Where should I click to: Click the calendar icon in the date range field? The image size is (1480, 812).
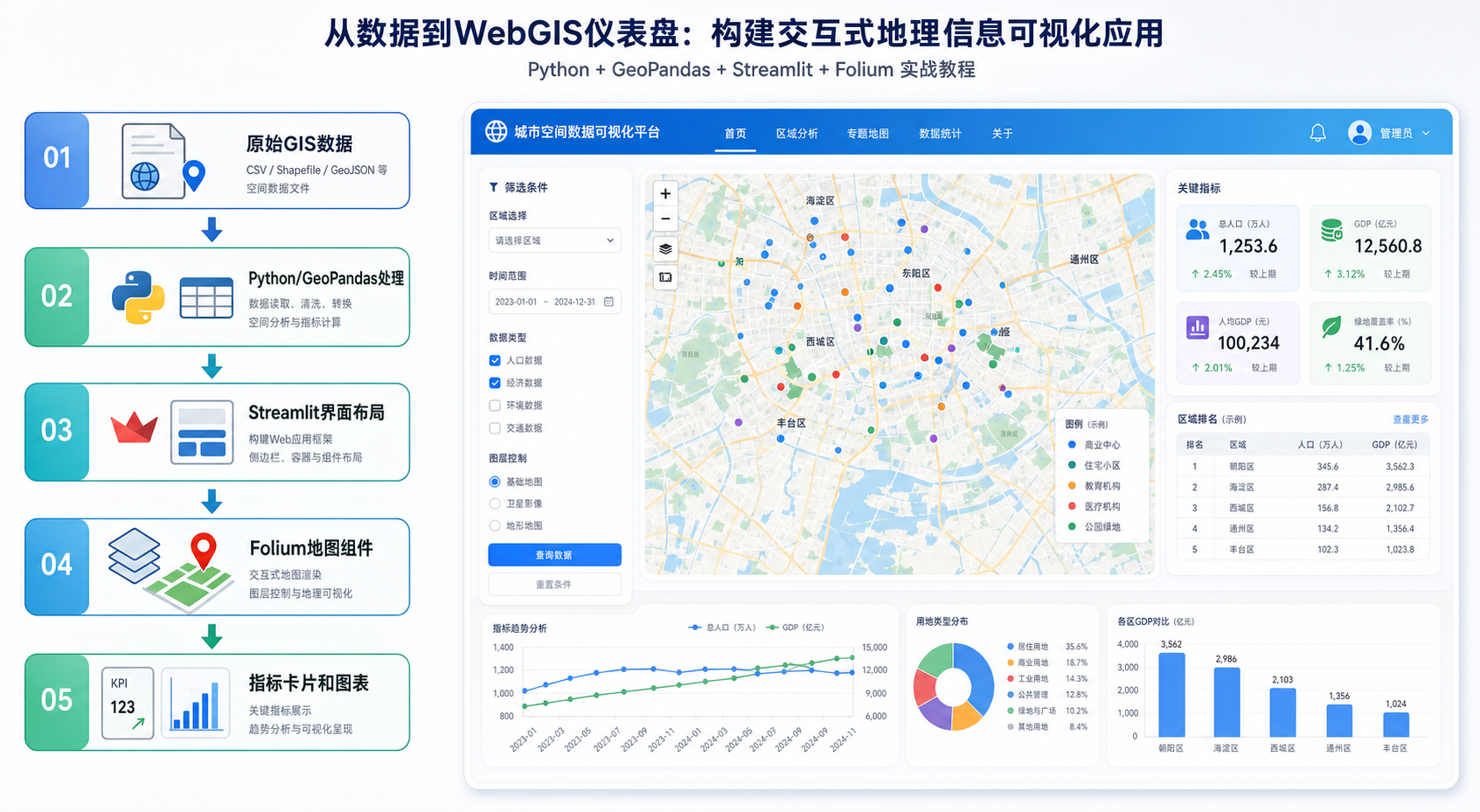point(609,302)
